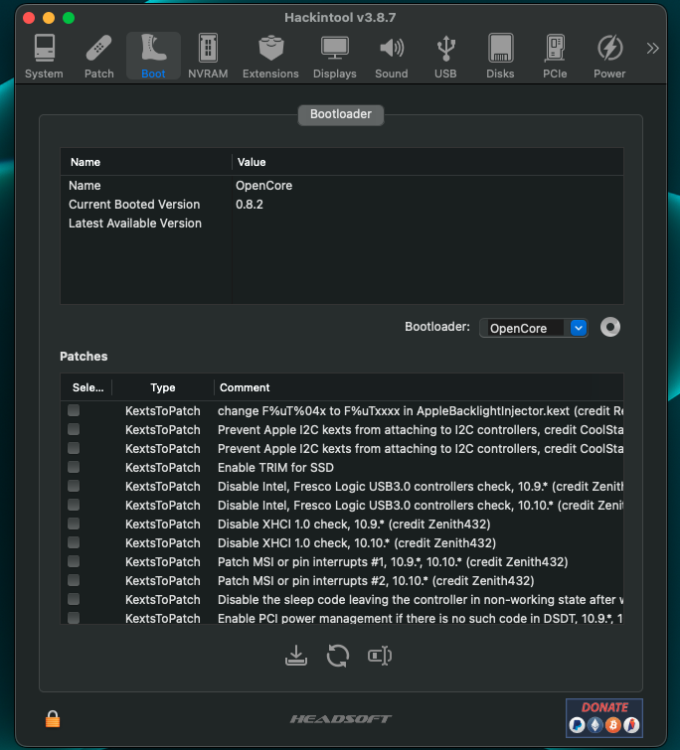Image resolution: width=680 pixels, height=750 pixels.
Task: Open the Displays toolbar tab
Action: (335, 56)
